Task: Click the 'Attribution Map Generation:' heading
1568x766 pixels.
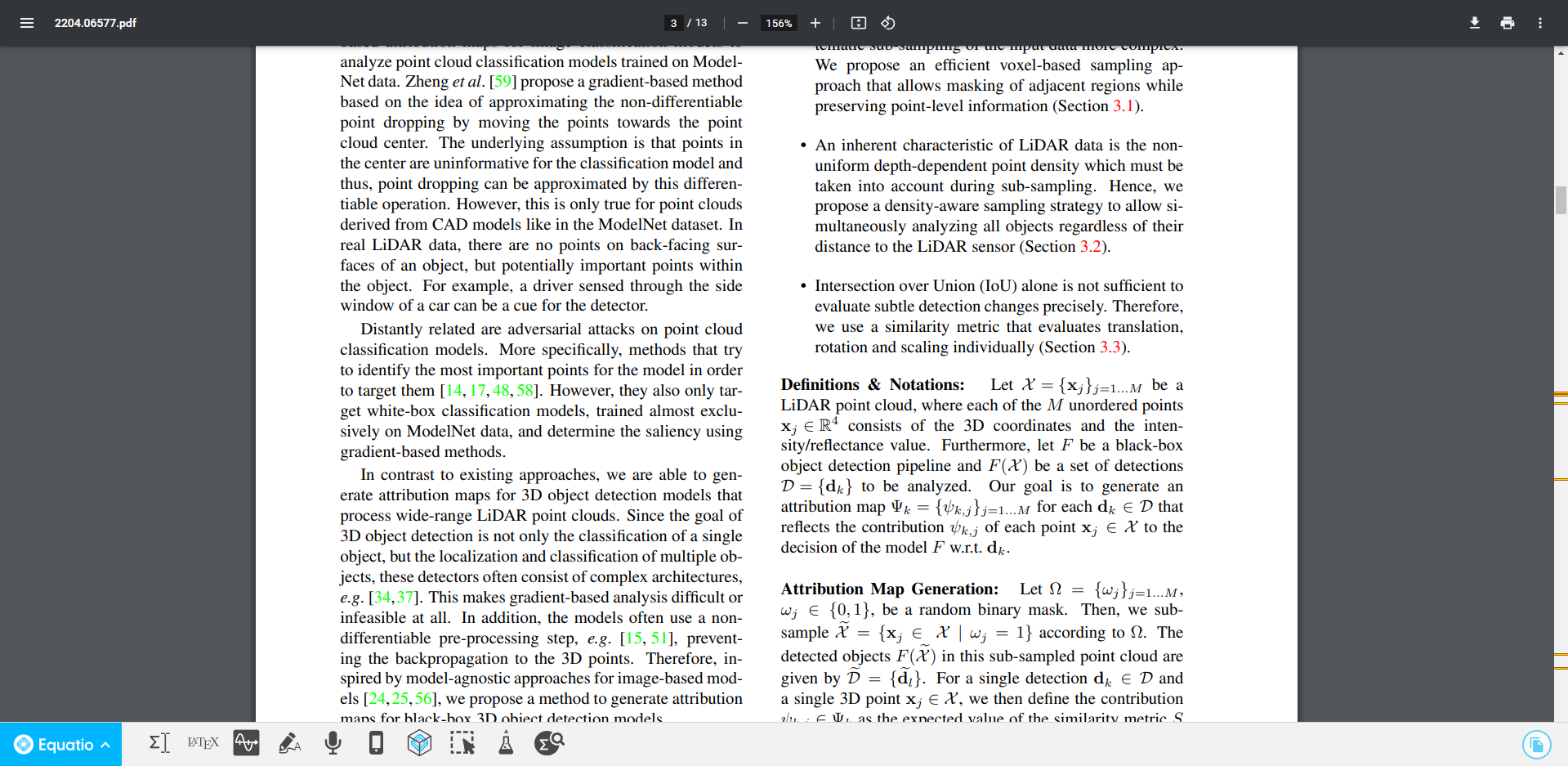Action: [x=890, y=589]
